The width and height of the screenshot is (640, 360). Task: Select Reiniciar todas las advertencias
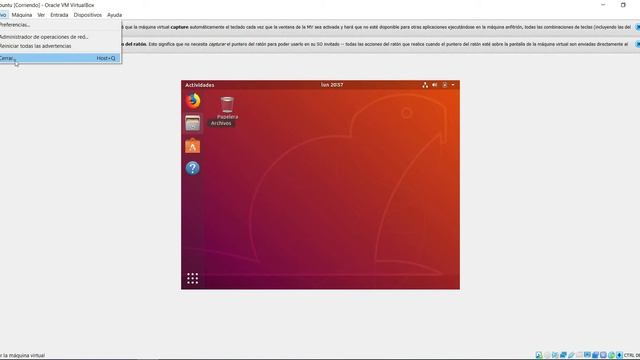pos(60,46)
